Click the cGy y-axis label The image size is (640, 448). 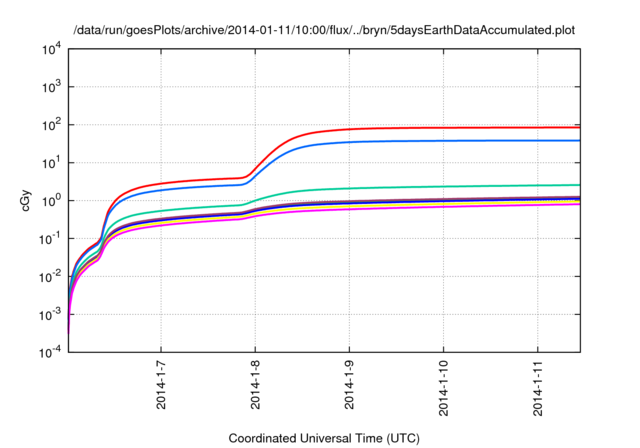tap(27, 200)
